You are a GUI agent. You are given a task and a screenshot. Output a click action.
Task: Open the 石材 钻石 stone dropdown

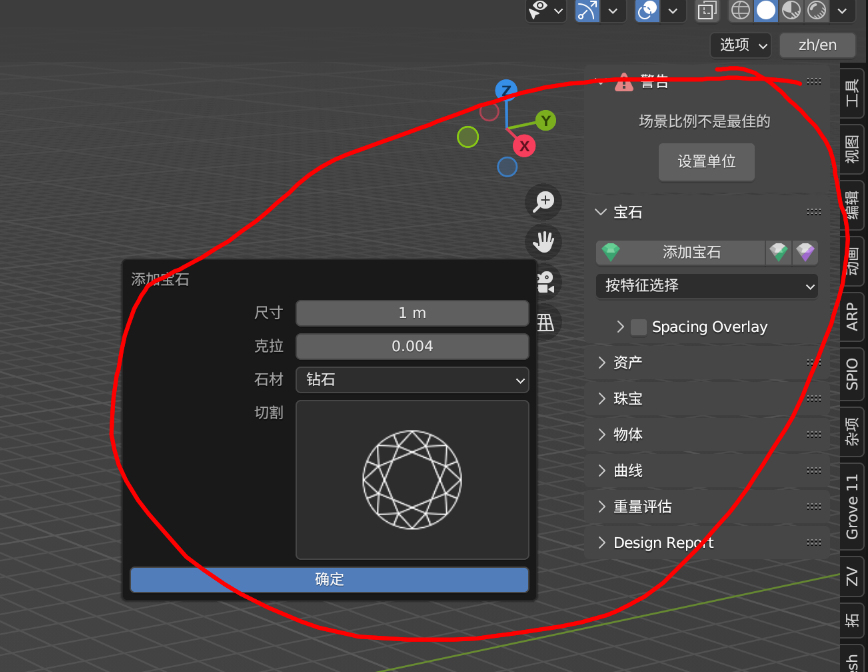pos(412,380)
